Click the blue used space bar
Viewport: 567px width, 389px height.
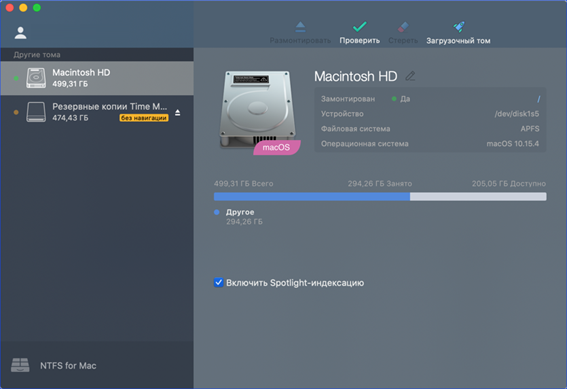pos(312,196)
